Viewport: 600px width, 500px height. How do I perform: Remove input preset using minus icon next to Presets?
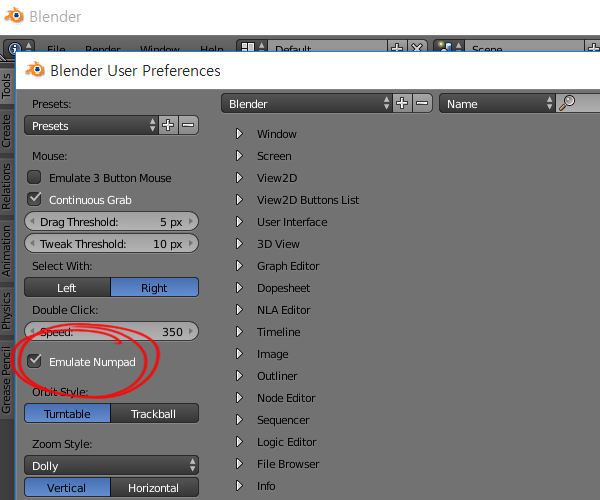point(188,125)
